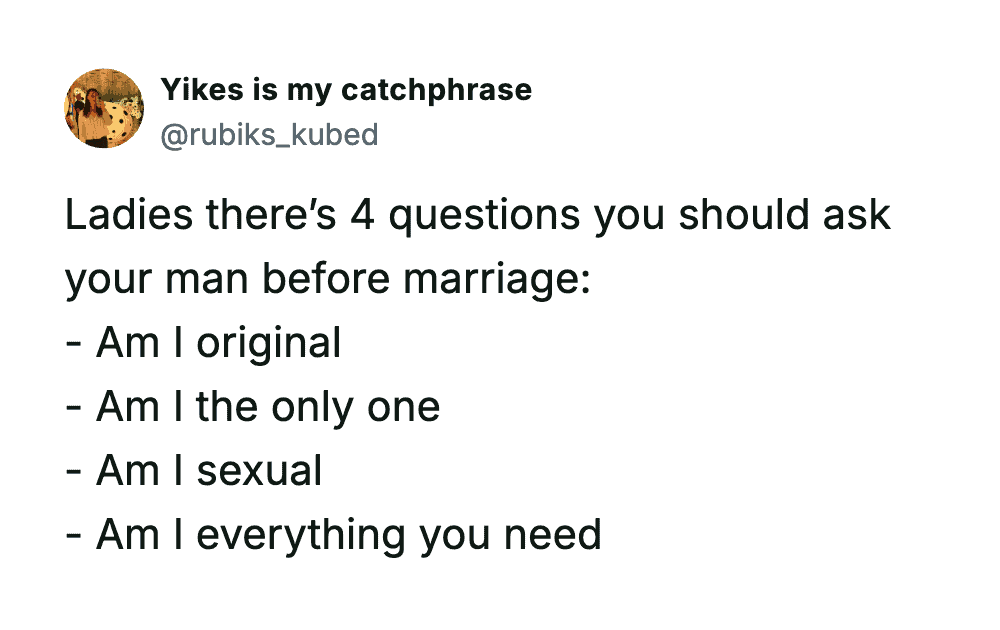Select the "Am I sexual" line

click(x=194, y=470)
